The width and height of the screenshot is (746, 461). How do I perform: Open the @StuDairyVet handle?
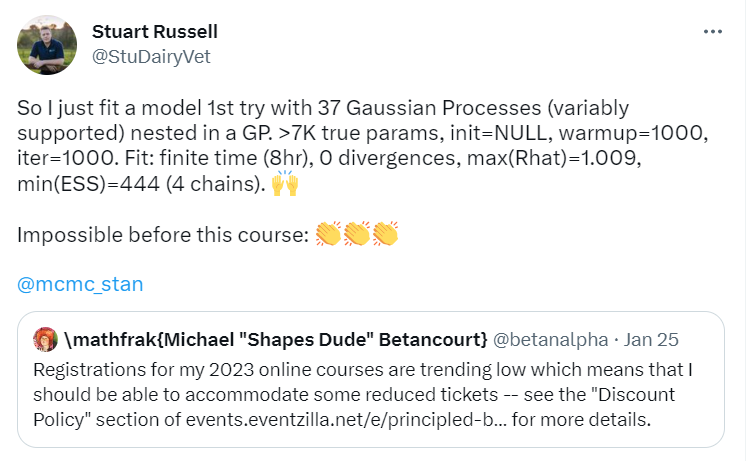point(151,57)
